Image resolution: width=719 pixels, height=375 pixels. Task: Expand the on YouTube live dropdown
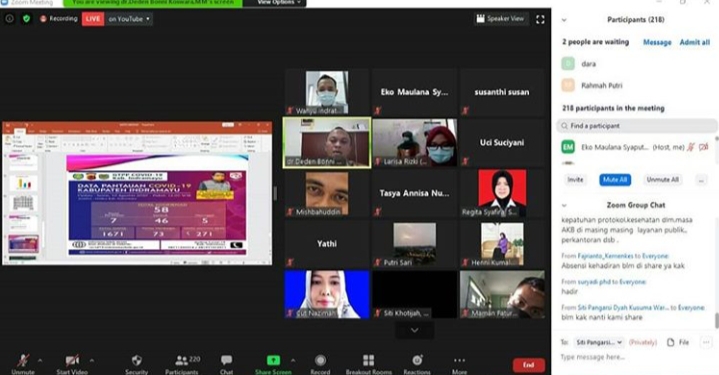[129, 19]
